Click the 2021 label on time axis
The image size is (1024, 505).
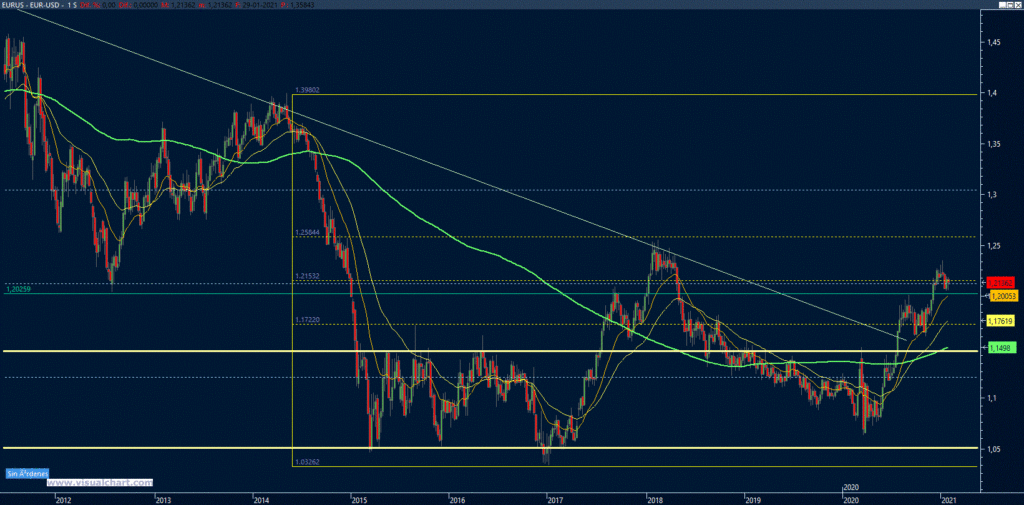point(948,500)
